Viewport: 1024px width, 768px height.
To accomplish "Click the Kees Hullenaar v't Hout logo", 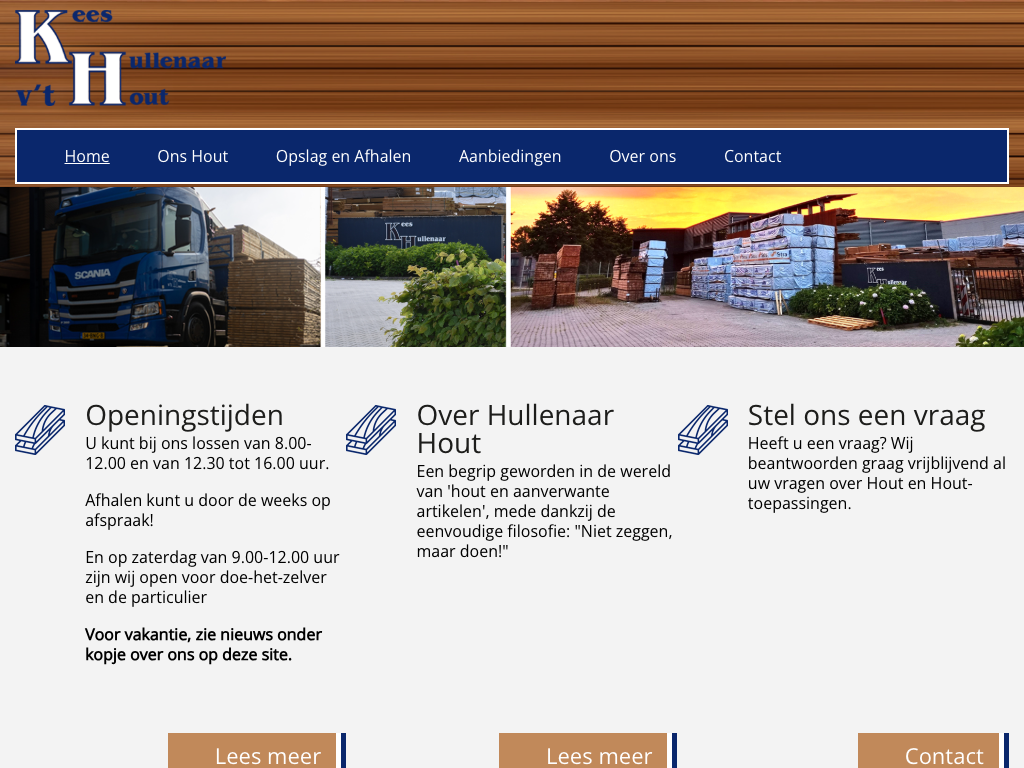I will click(120, 60).
